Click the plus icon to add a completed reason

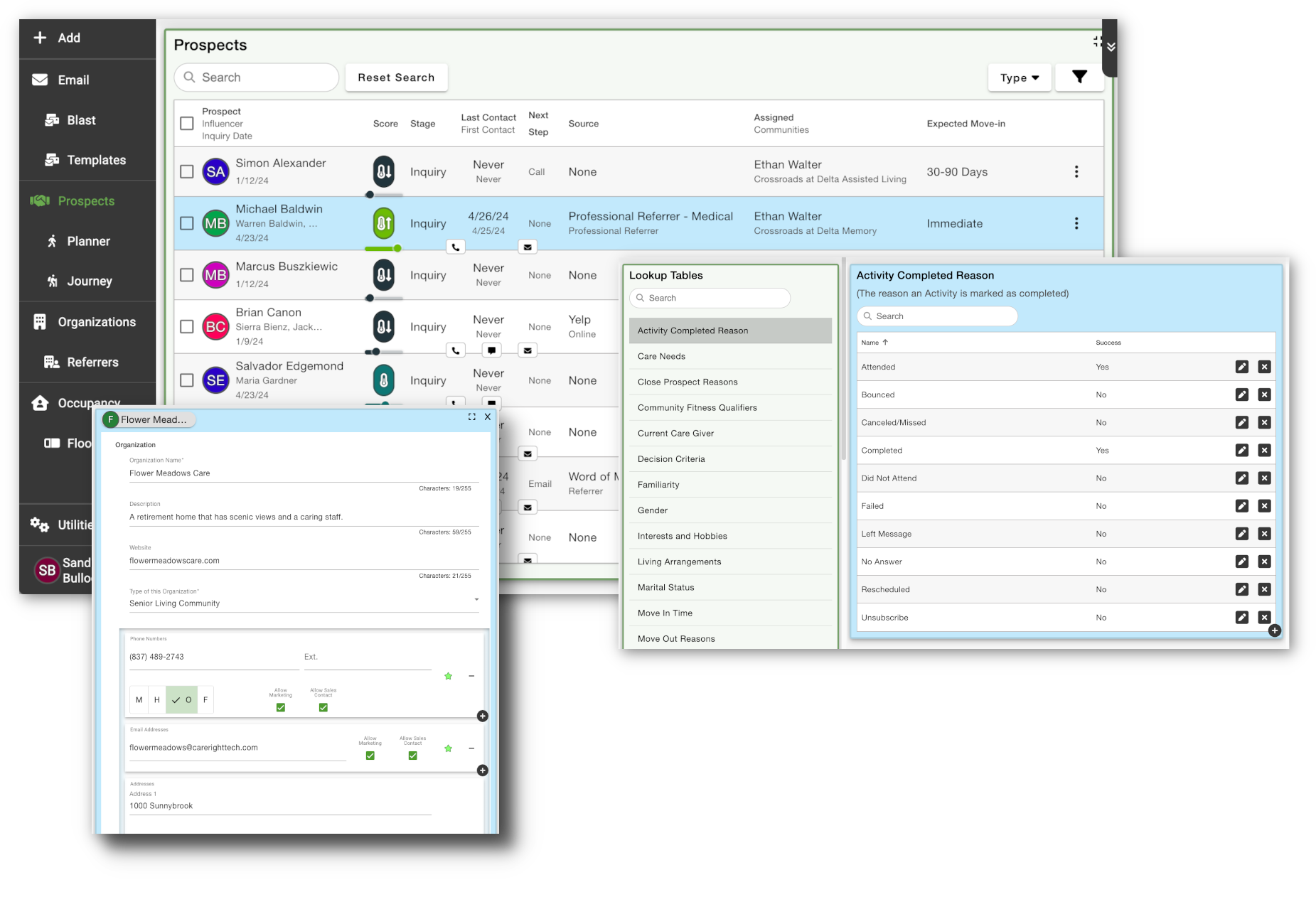[1275, 630]
